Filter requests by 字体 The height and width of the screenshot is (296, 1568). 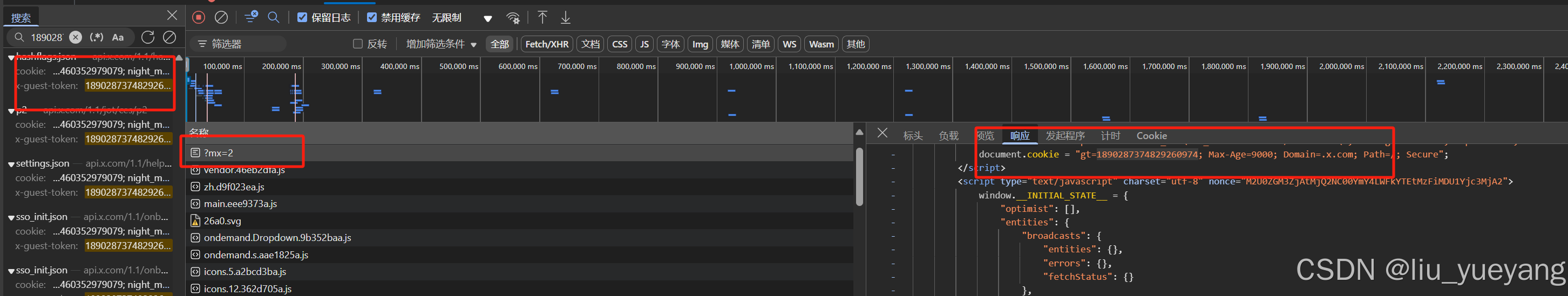(671, 44)
